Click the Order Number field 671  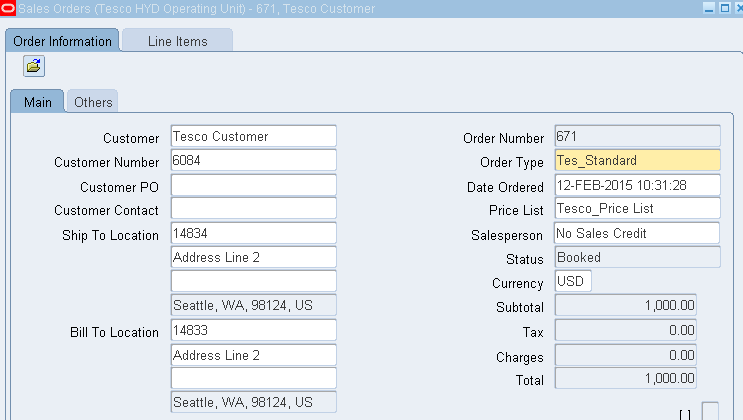[x=637, y=136]
